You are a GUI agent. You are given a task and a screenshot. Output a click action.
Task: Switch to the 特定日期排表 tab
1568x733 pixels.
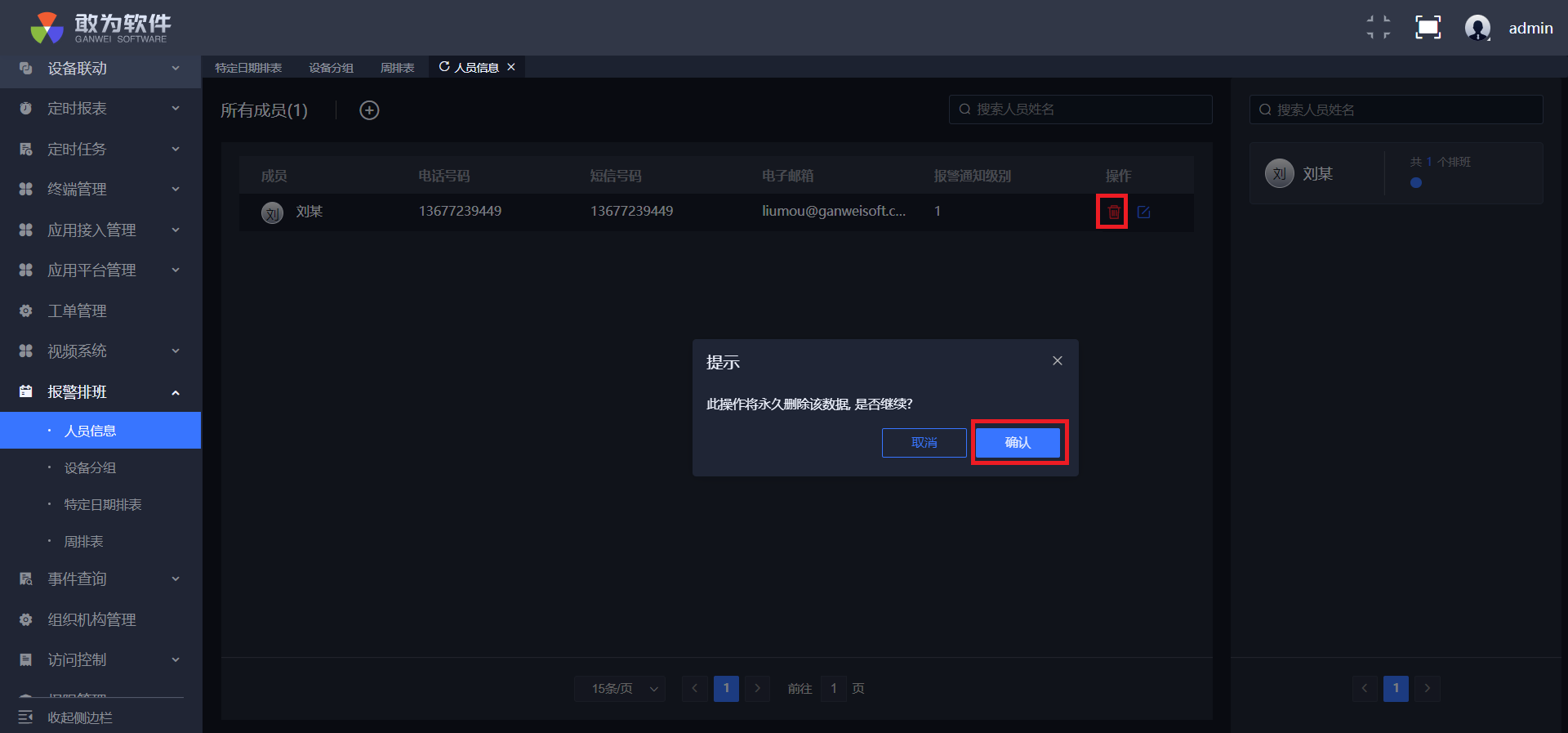point(248,68)
